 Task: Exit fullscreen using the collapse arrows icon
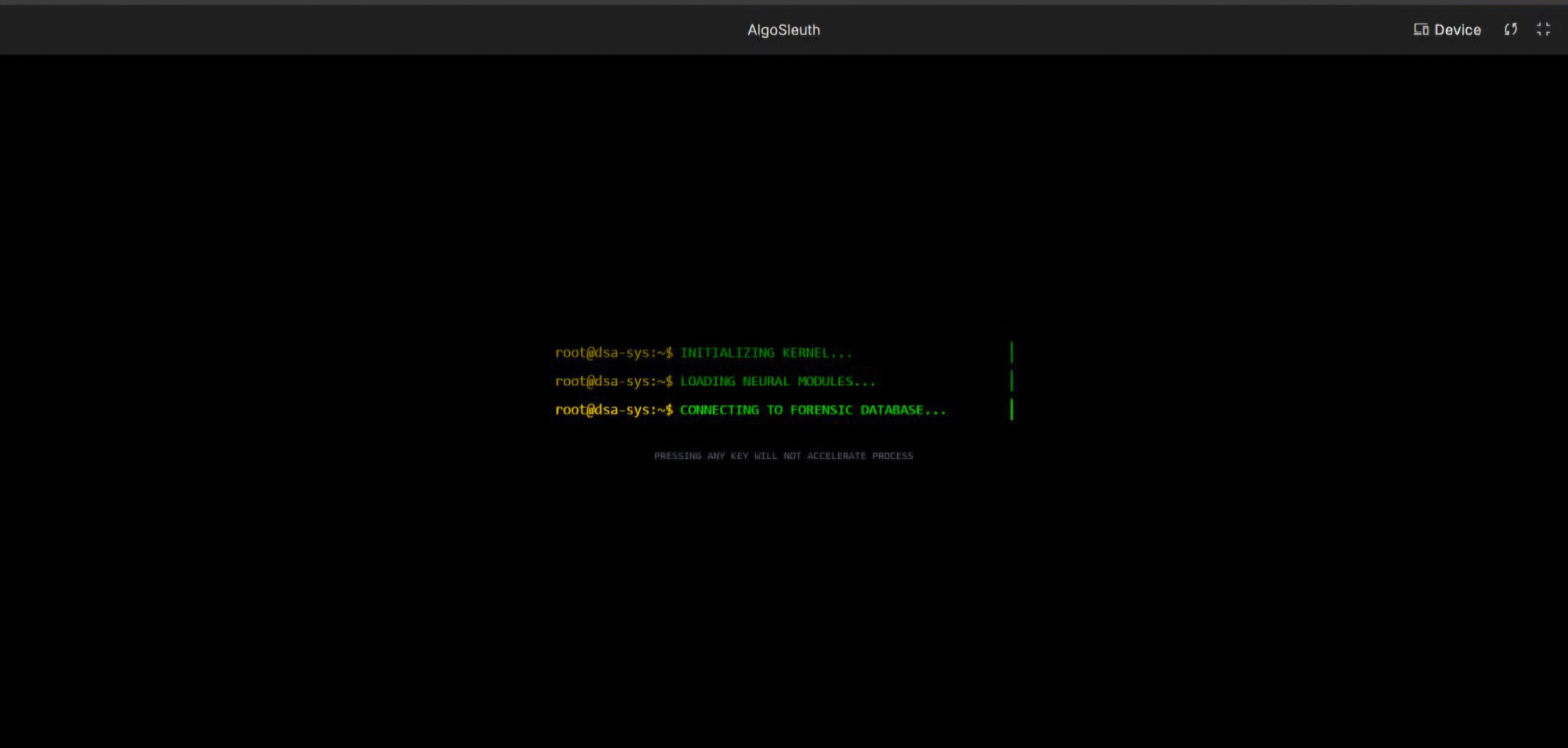(x=1543, y=29)
